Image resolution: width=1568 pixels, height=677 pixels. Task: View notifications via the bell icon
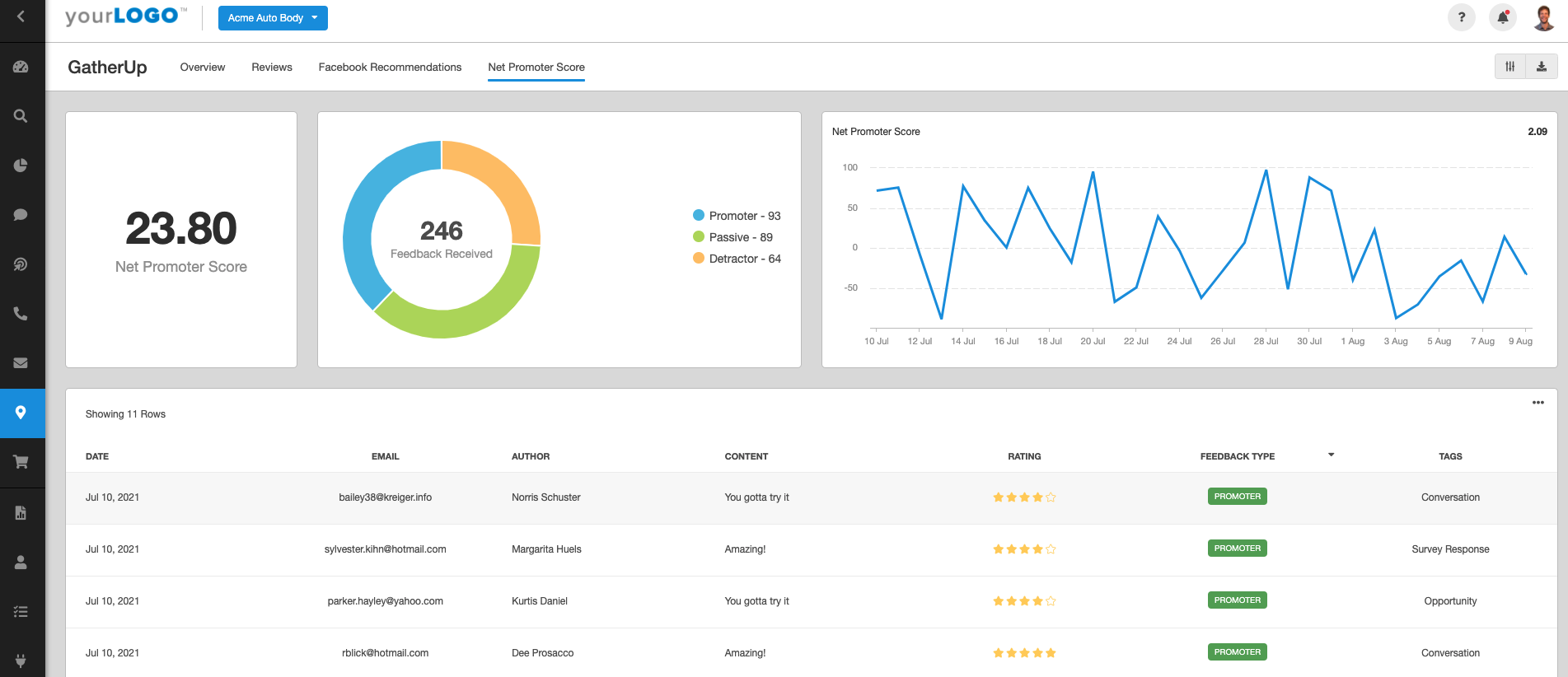[1502, 17]
